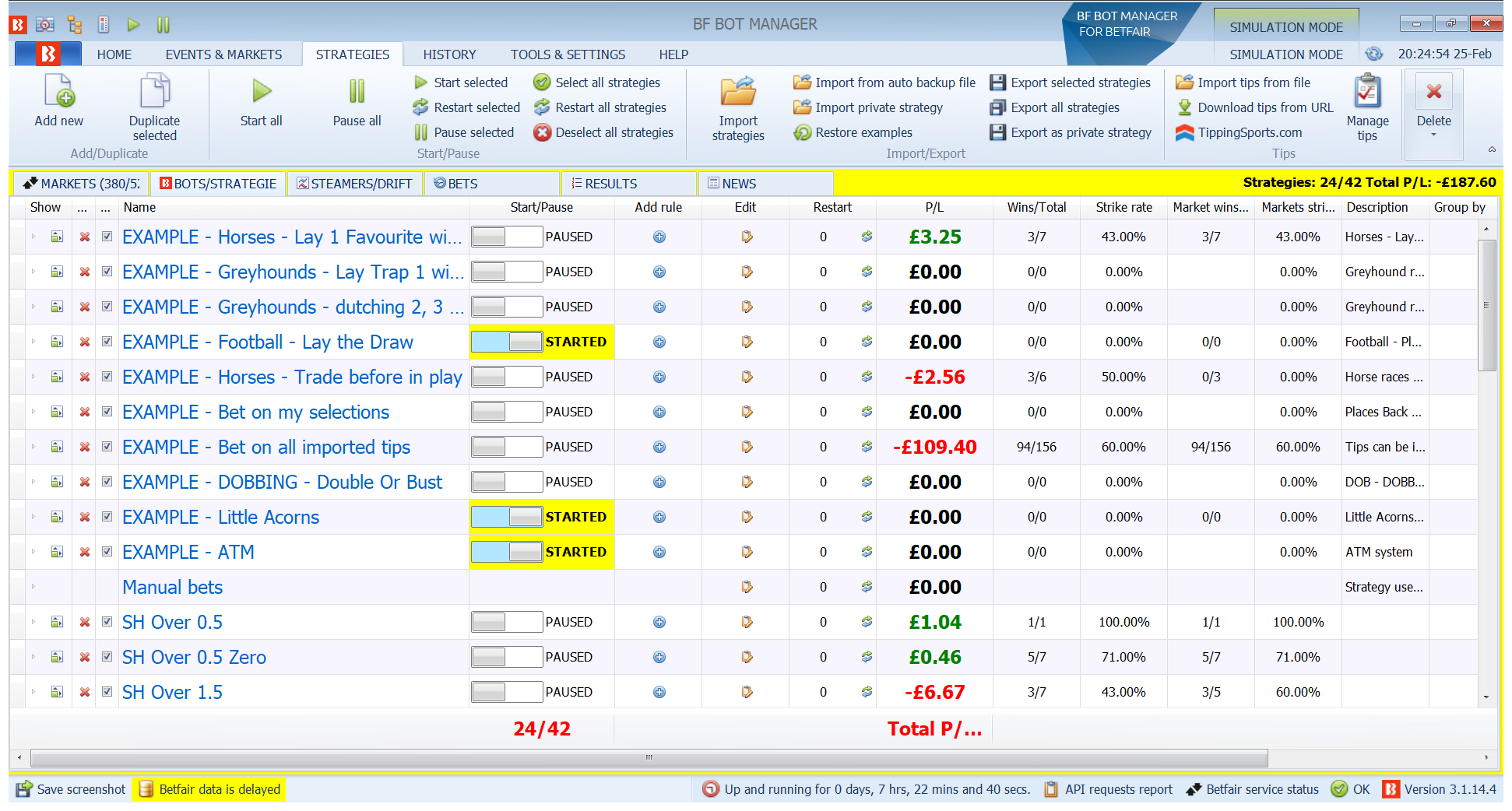Delete the Horses Trade before in play row
The width and height of the screenshot is (1512, 811).
click(85, 377)
